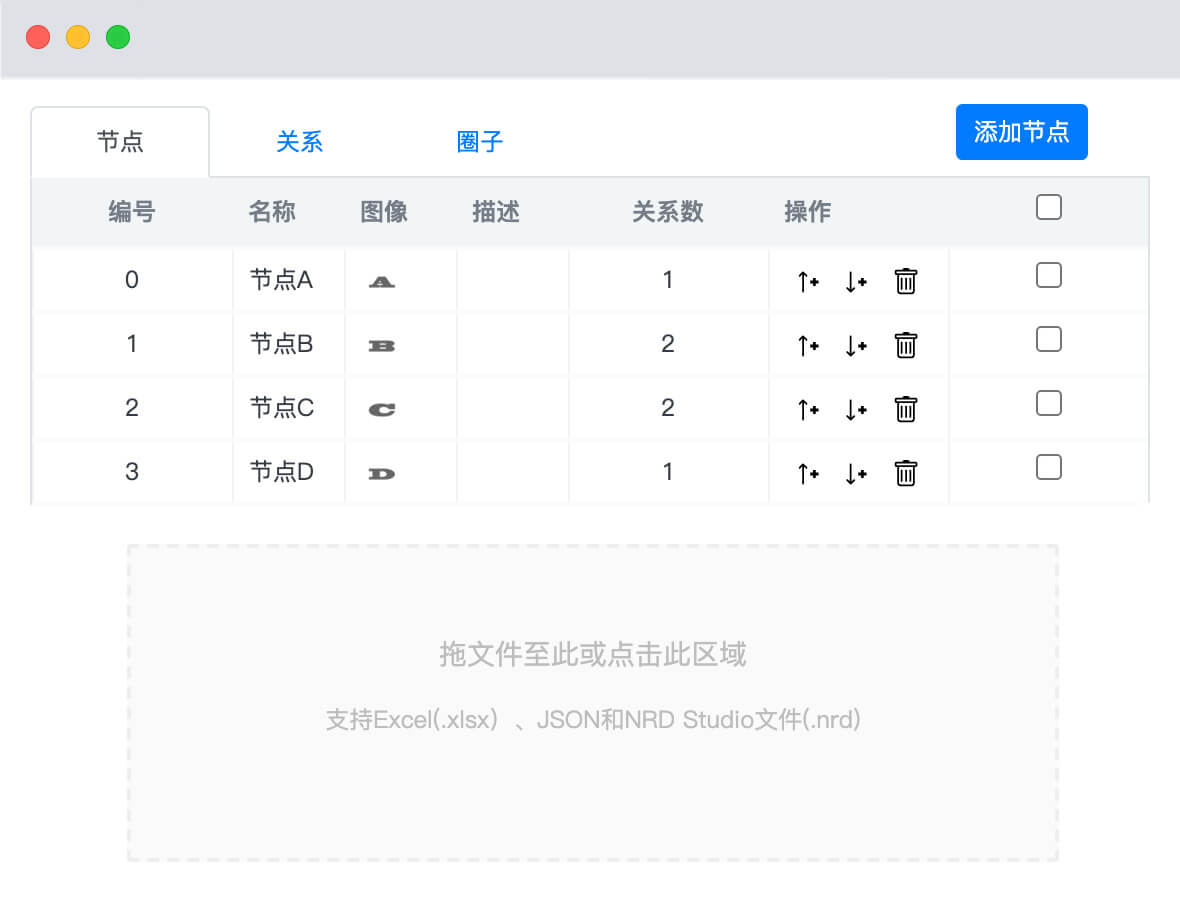
Task: Remove 节点C via its trash icon
Action: [x=905, y=409]
